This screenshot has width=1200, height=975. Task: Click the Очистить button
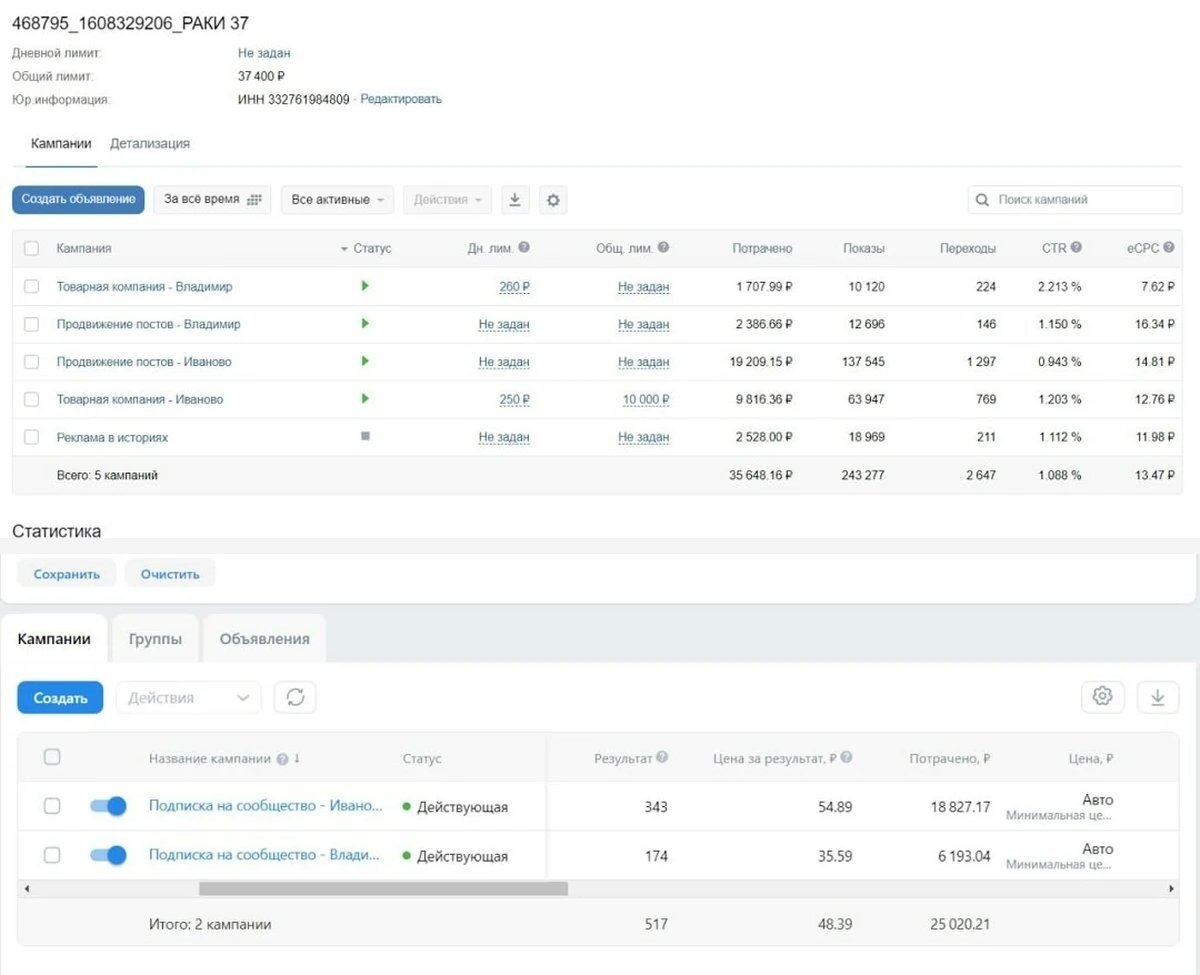(170, 574)
